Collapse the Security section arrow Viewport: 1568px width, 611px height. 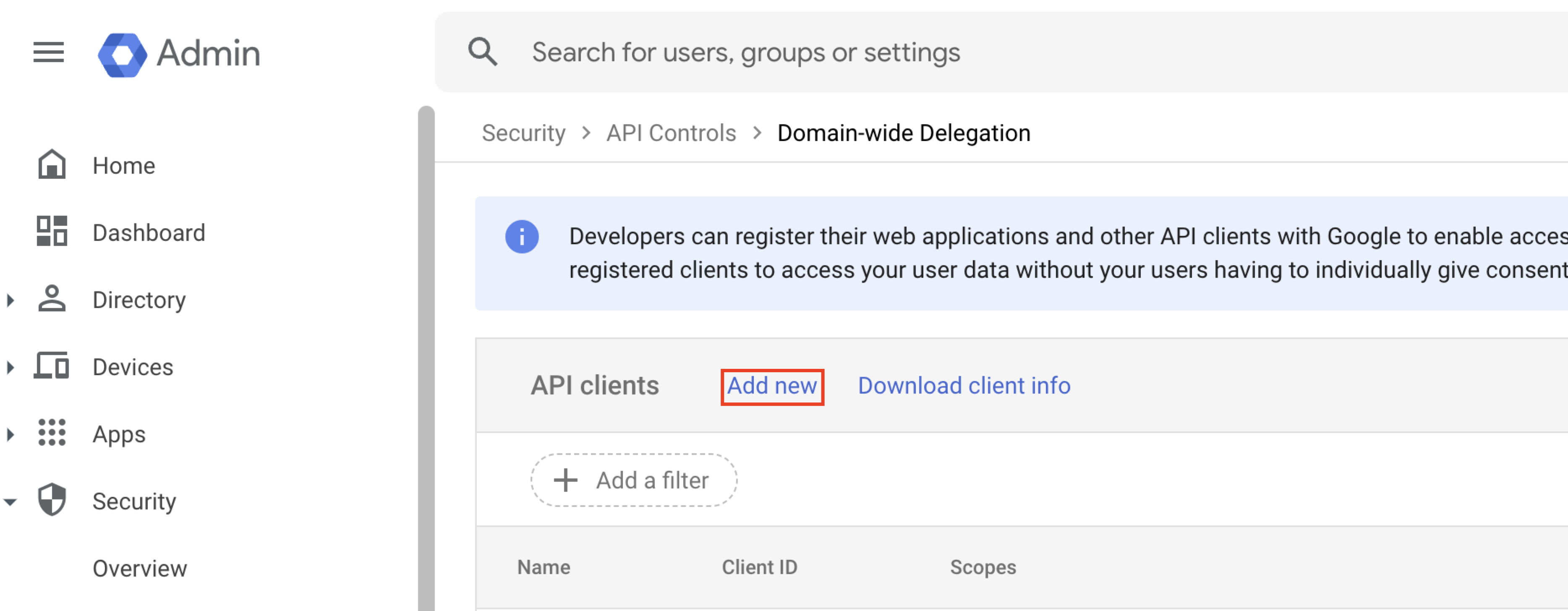pyautogui.click(x=10, y=502)
